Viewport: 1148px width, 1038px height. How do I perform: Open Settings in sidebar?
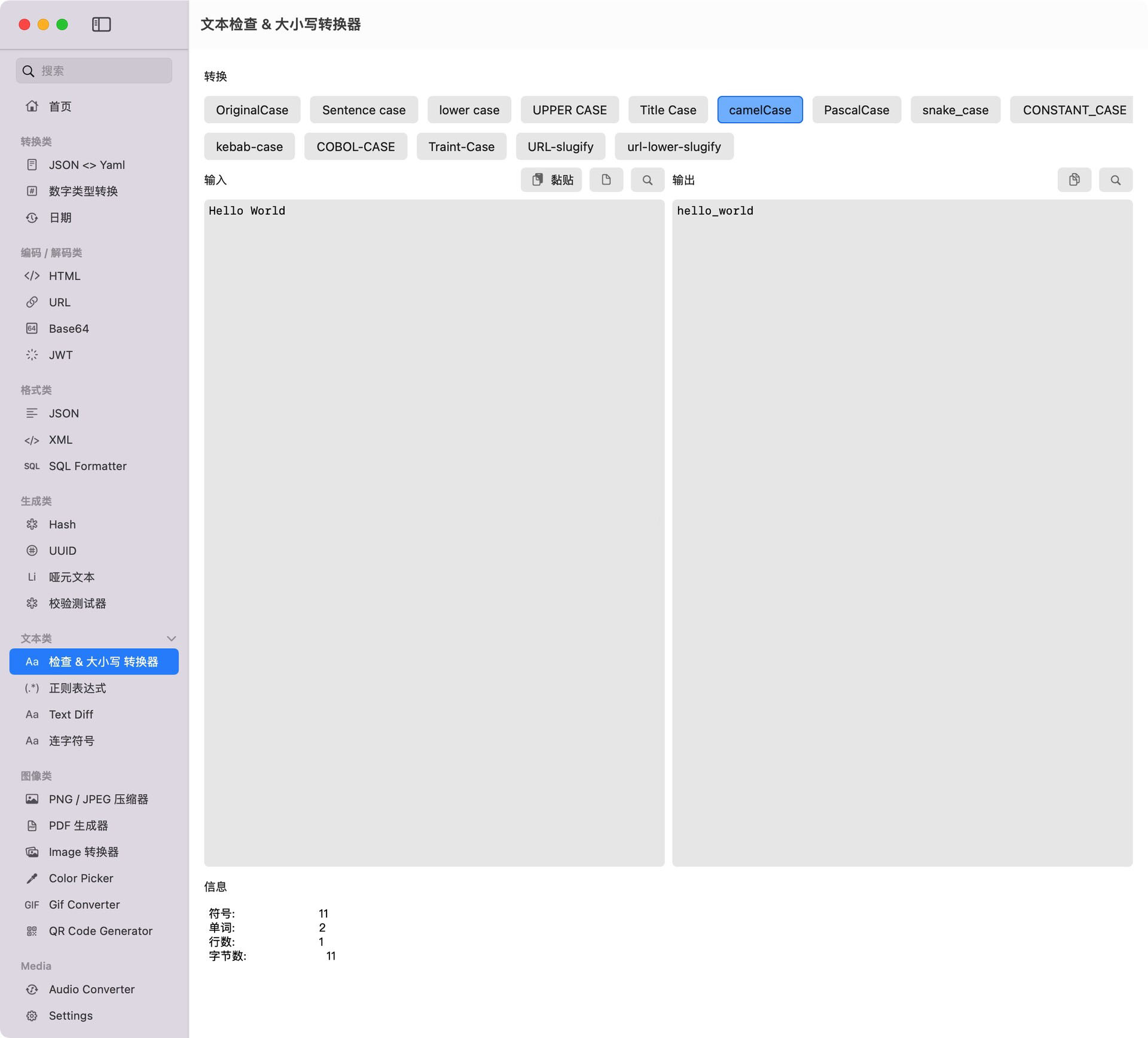[94, 1016]
